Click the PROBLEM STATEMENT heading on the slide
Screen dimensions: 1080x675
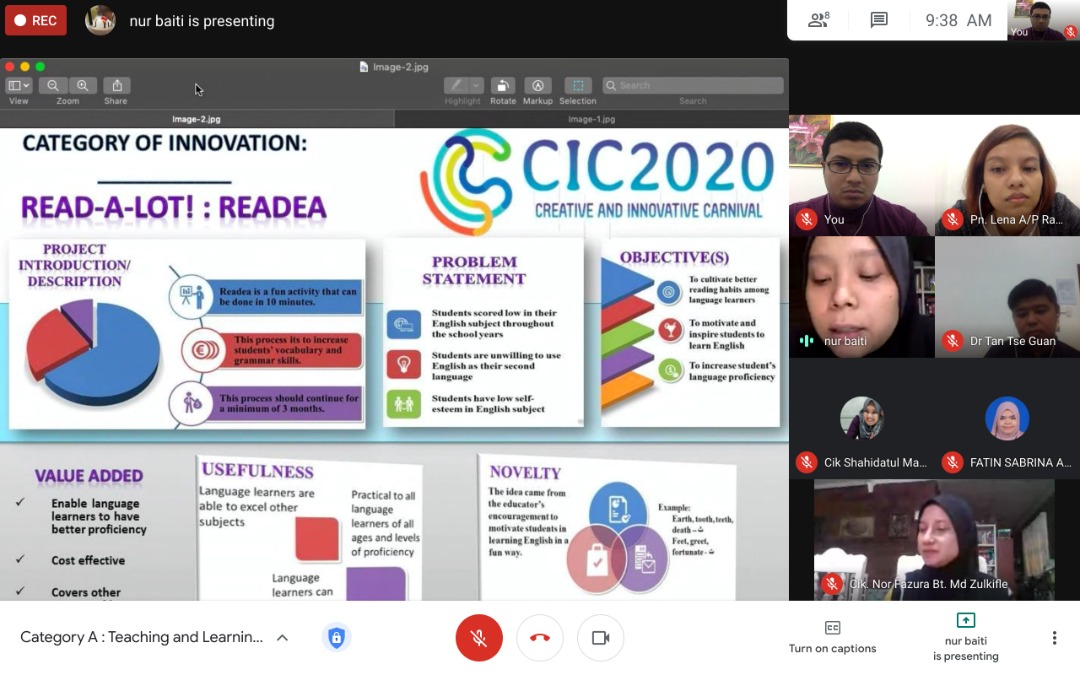pyautogui.click(x=474, y=270)
